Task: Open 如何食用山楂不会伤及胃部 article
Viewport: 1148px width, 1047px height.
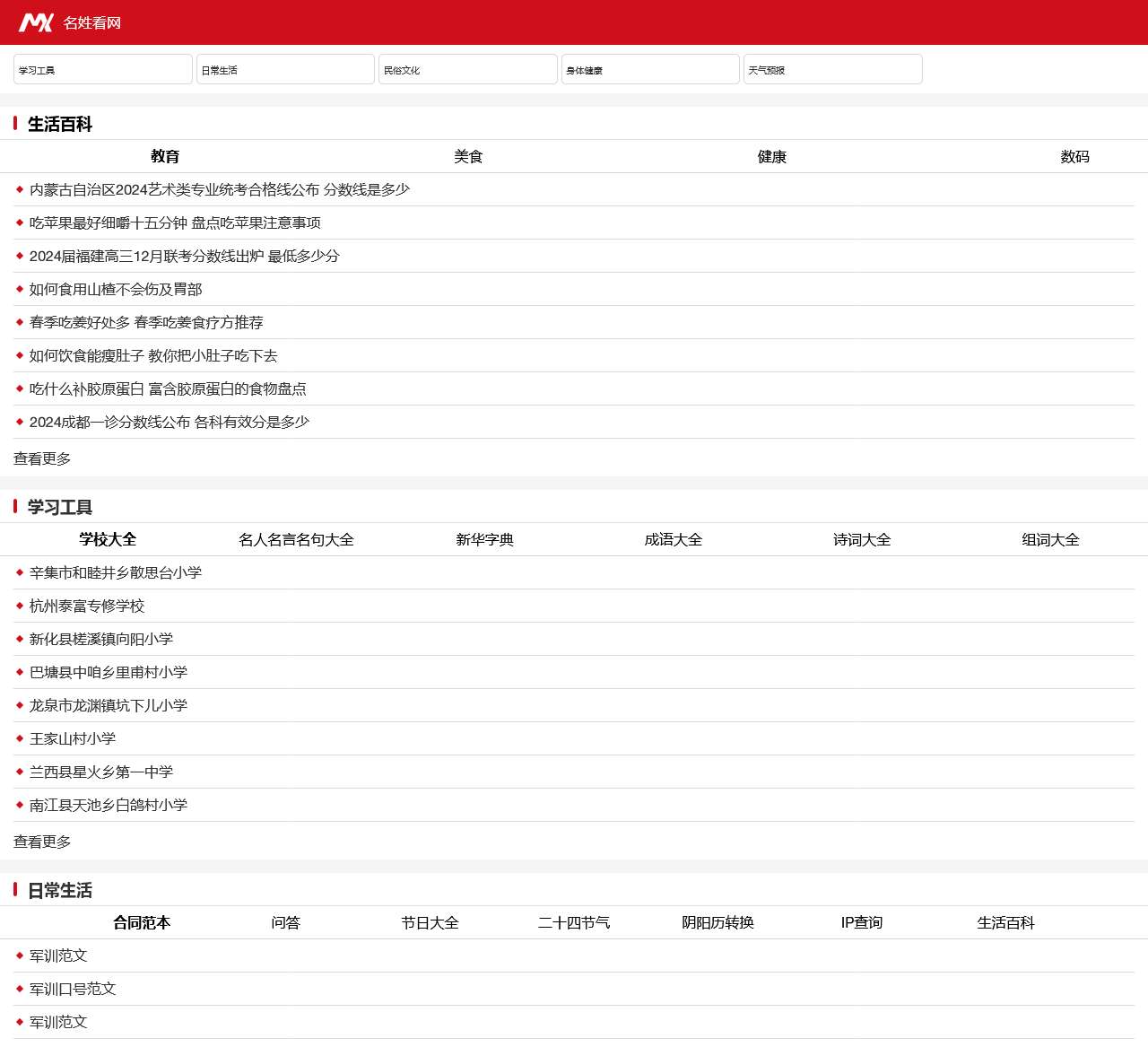Action: (x=116, y=289)
